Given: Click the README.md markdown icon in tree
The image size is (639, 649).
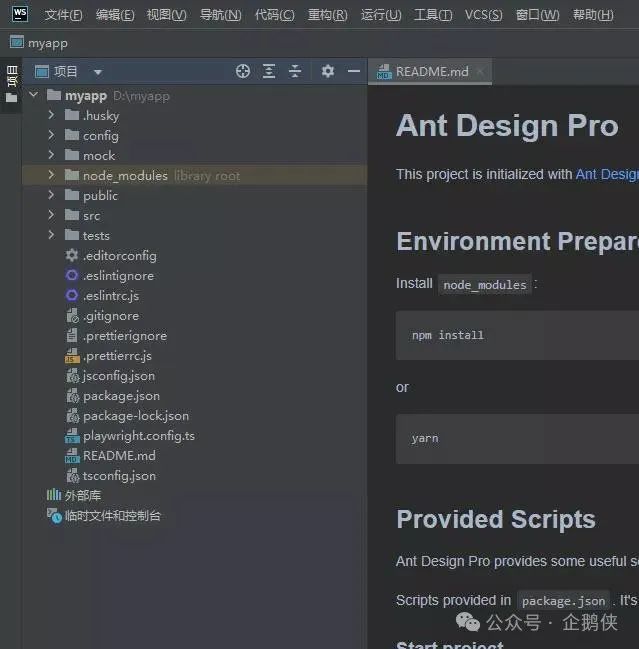Looking at the screenshot, I should pyautogui.click(x=72, y=455).
